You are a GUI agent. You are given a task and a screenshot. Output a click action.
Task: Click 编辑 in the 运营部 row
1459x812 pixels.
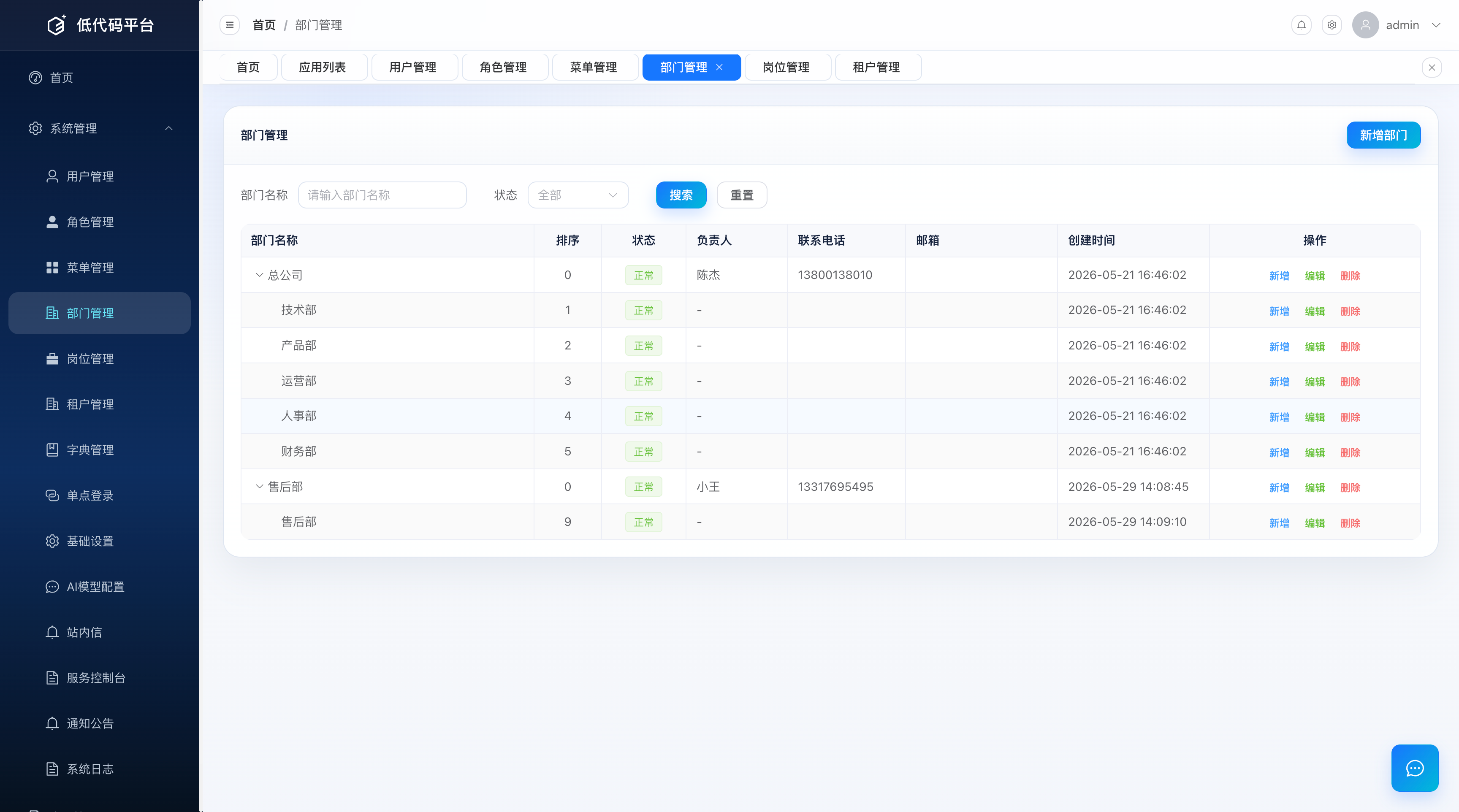(1315, 382)
